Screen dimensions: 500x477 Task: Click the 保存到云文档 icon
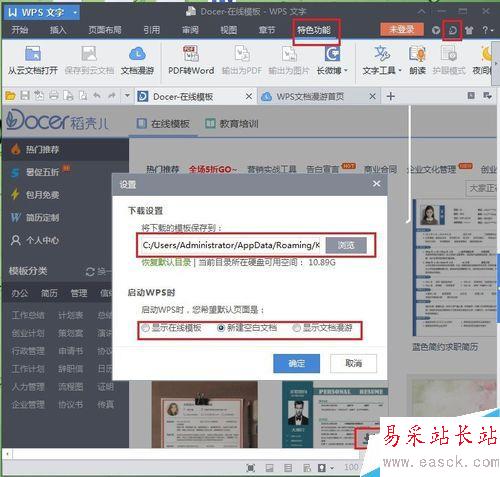coord(89,53)
